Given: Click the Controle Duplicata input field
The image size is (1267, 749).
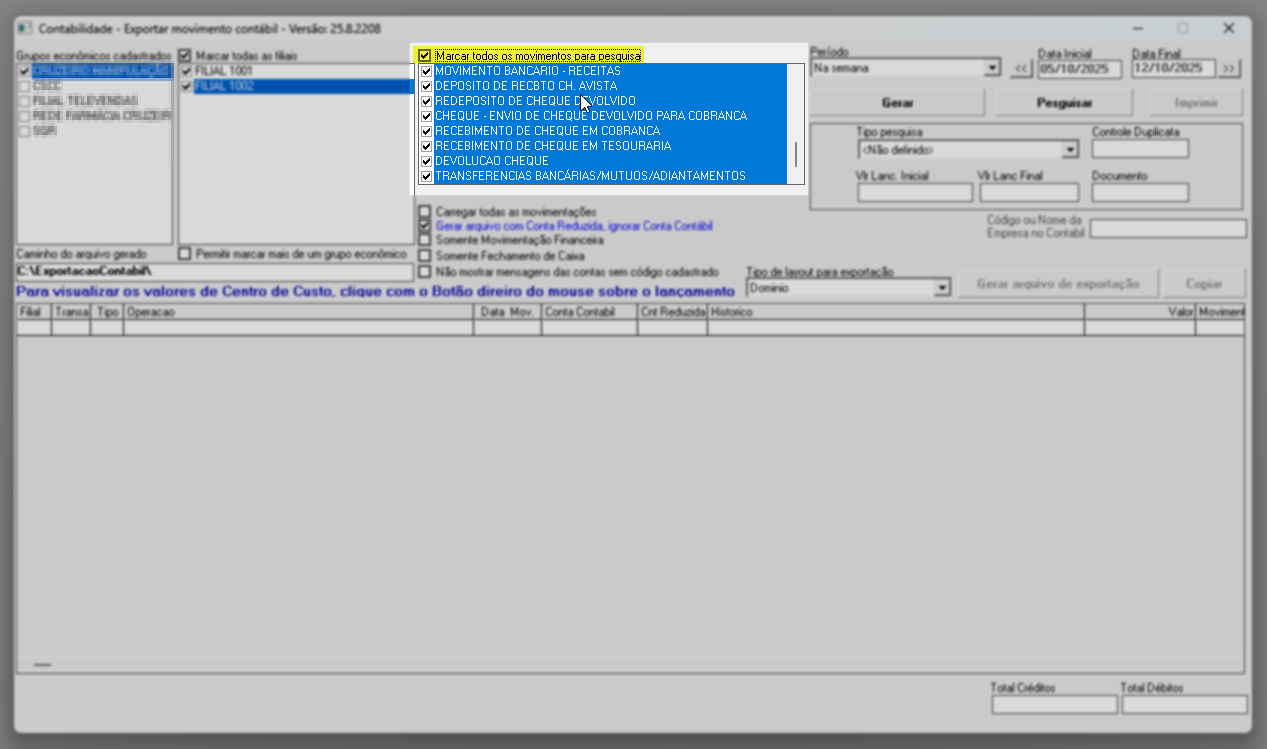Looking at the screenshot, I should [x=1140, y=149].
